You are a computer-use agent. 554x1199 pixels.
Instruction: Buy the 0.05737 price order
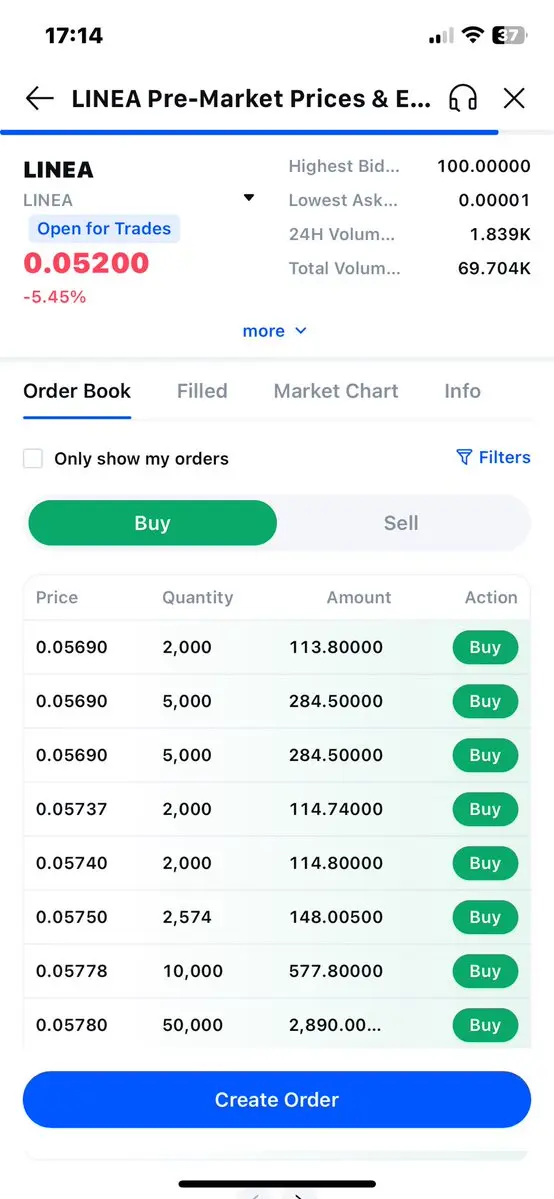click(x=485, y=809)
